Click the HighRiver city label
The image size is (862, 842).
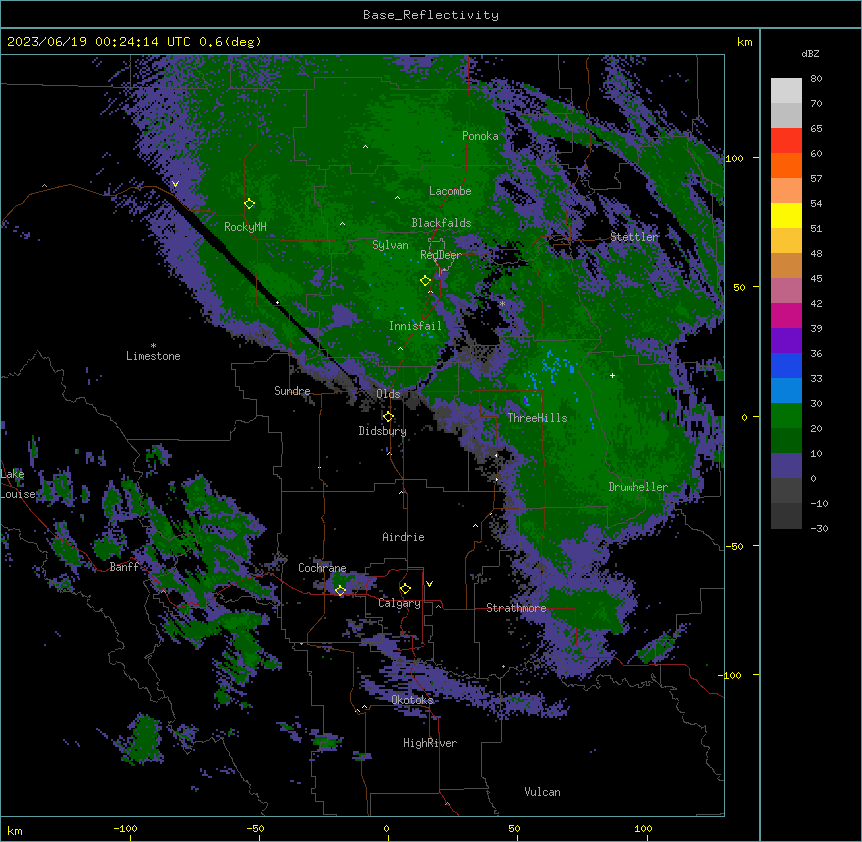(430, 743)
